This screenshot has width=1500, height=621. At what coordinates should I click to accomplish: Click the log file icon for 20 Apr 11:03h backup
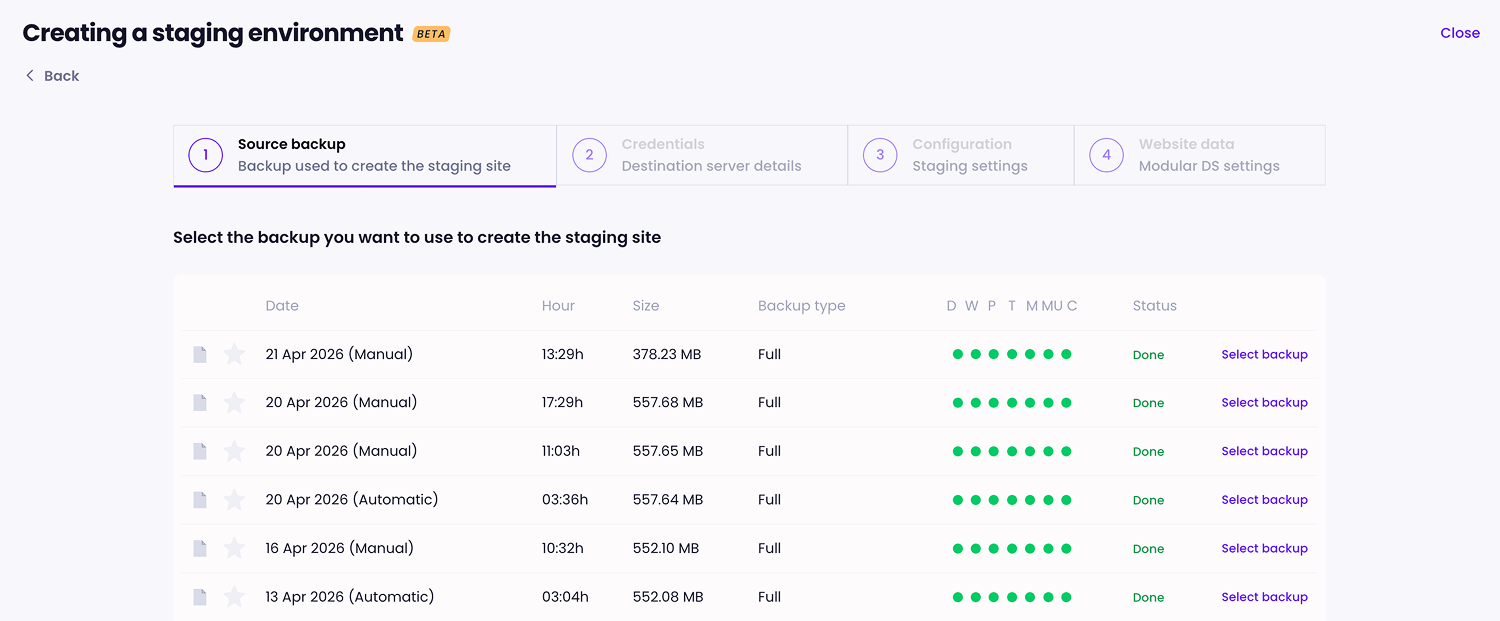coord(200,451)
